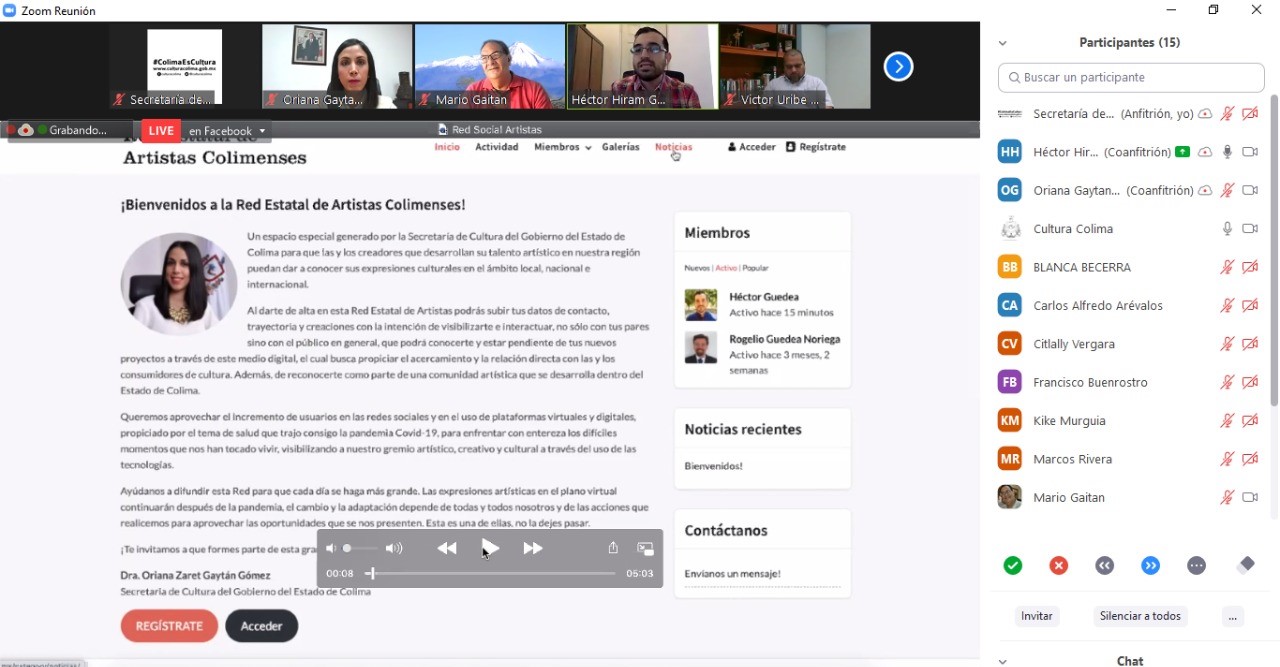Click the Envíanos un mensaje! link
The image size is (1280, 667).
point(732,574)
